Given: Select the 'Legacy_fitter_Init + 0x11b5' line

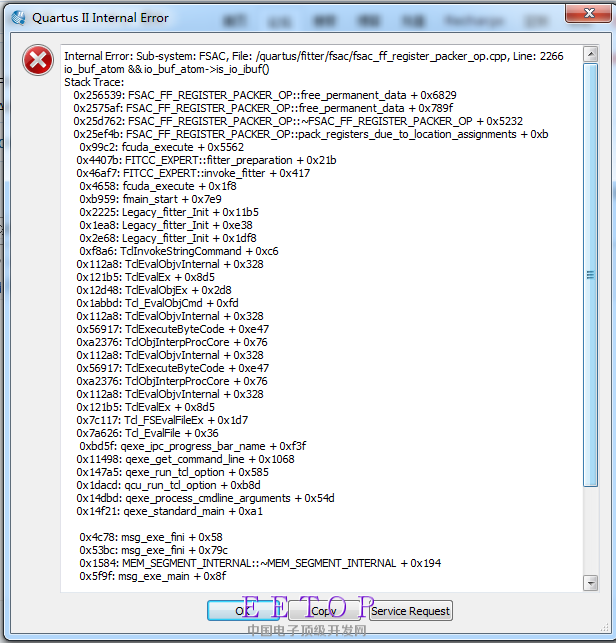Looking at the screenshot, I should pos(169,212).
